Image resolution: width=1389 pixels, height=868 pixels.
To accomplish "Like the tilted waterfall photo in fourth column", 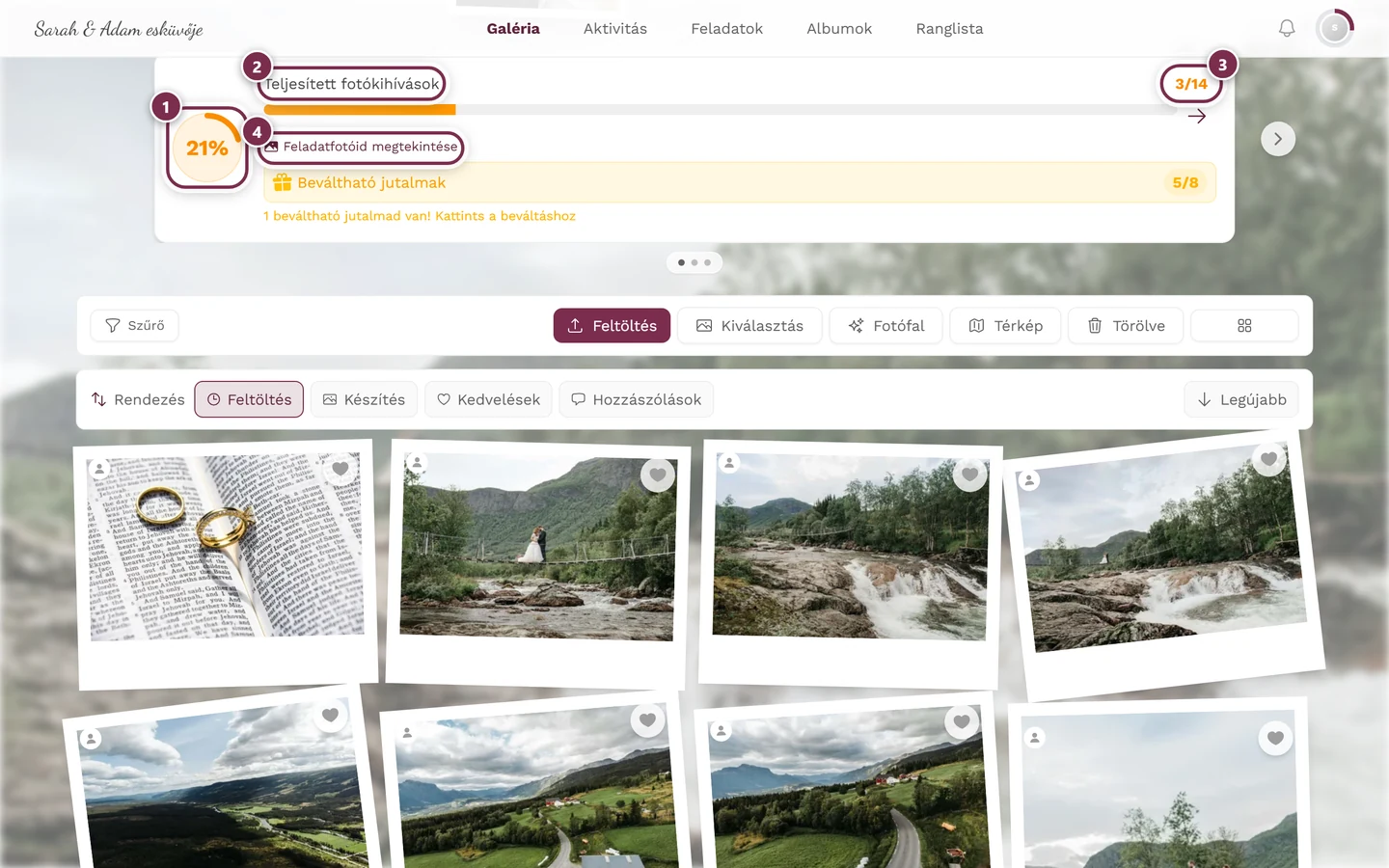I will (1268, 459).
